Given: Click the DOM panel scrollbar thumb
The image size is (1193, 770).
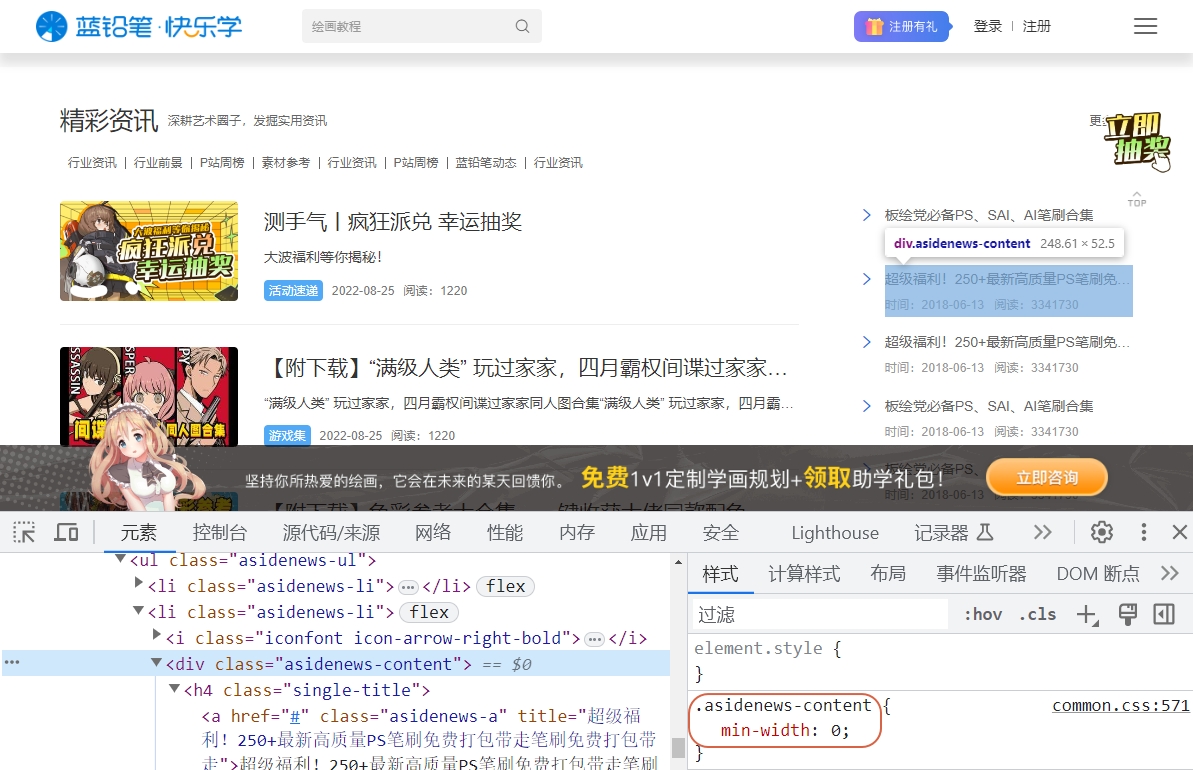Looking at the screenshot, I should pos(678,747).
